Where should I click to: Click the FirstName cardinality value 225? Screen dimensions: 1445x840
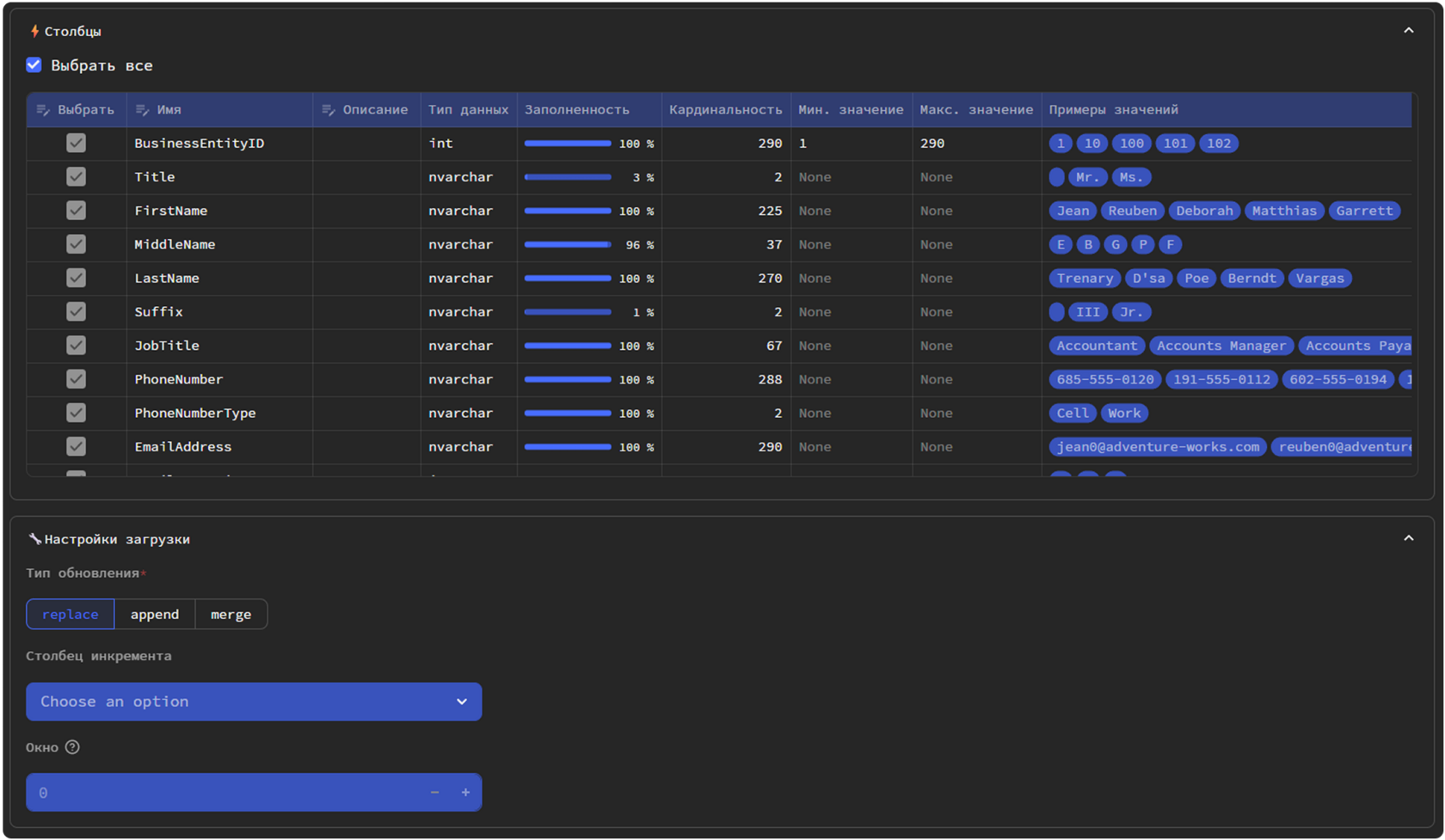(770, 211)
